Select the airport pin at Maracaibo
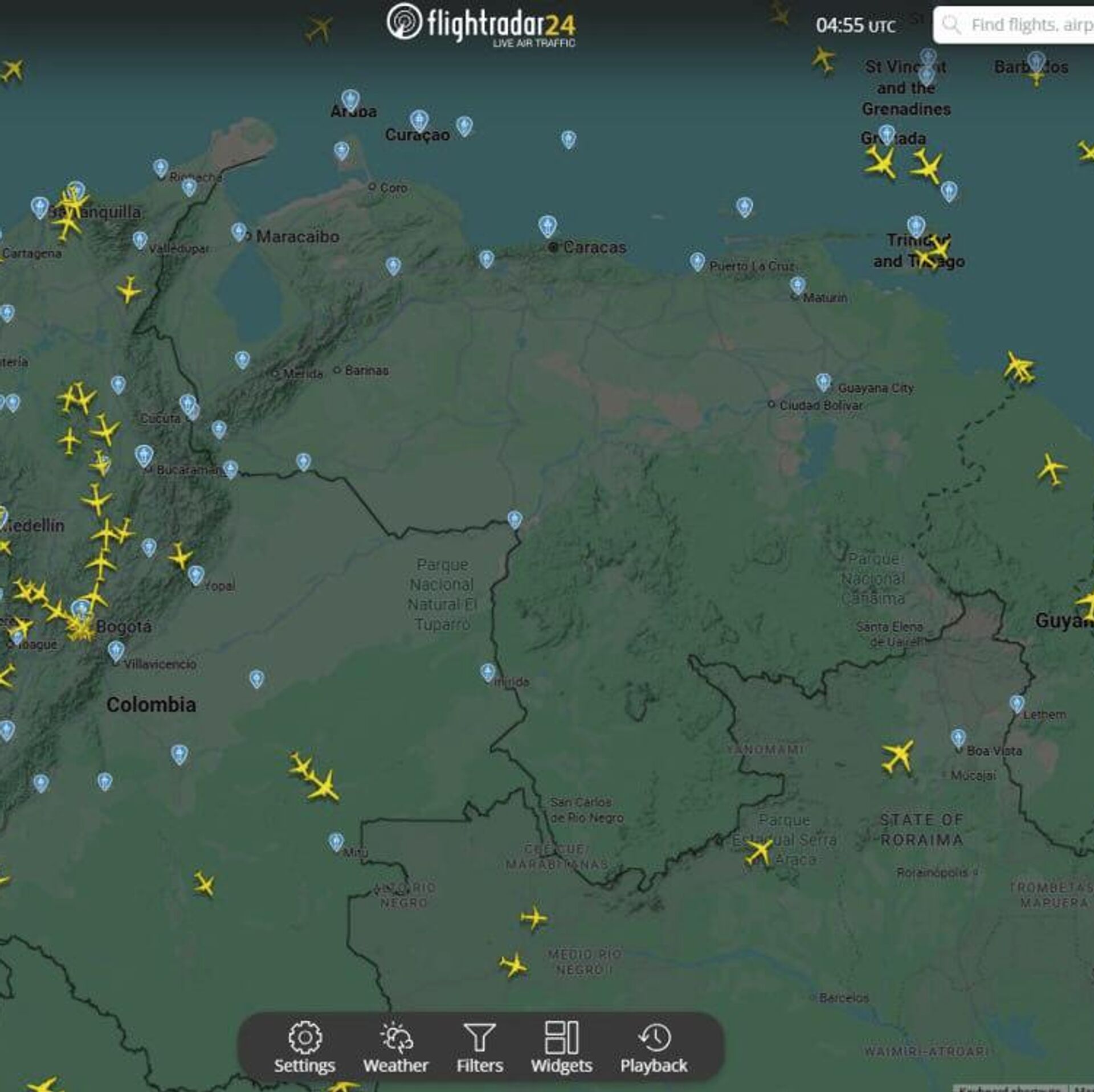This screenshot has height=1092, width=1094. 239,231
